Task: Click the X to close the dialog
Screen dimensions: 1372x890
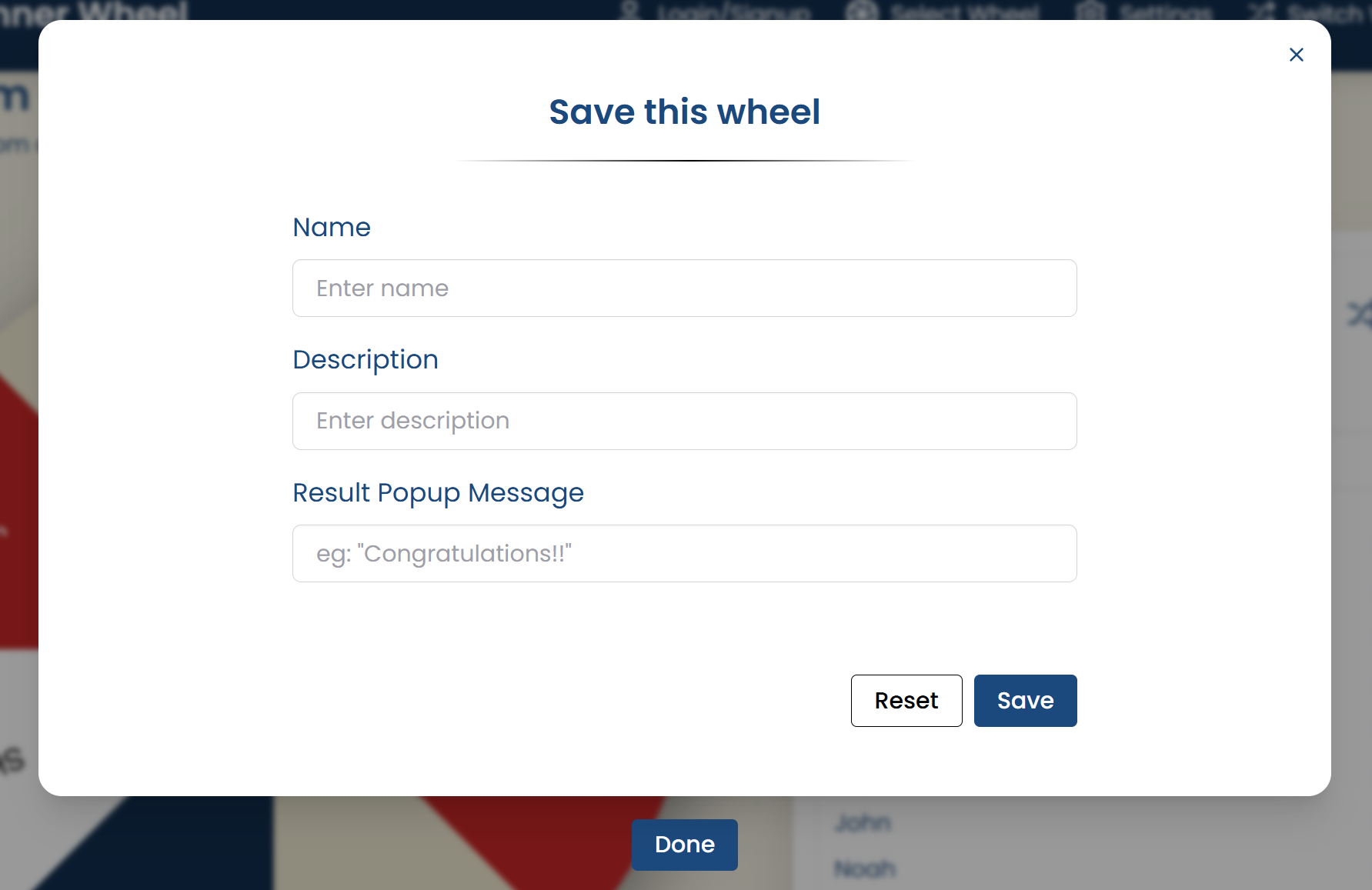Action: coord(1297,55)
